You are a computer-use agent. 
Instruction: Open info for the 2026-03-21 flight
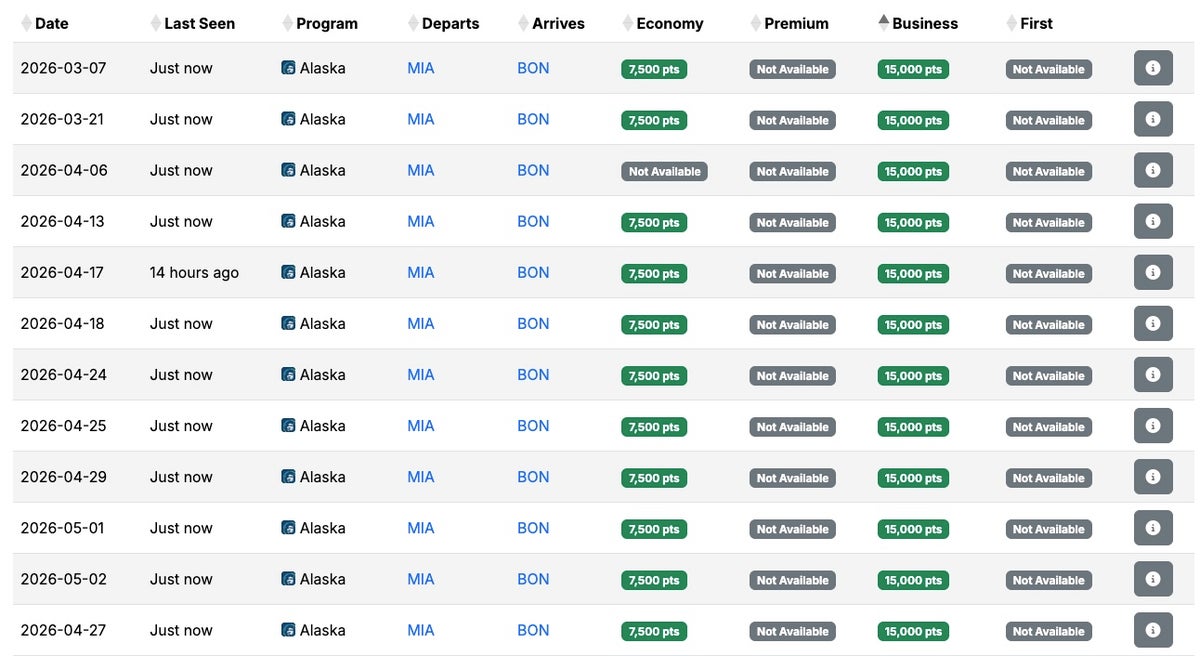1152,119
